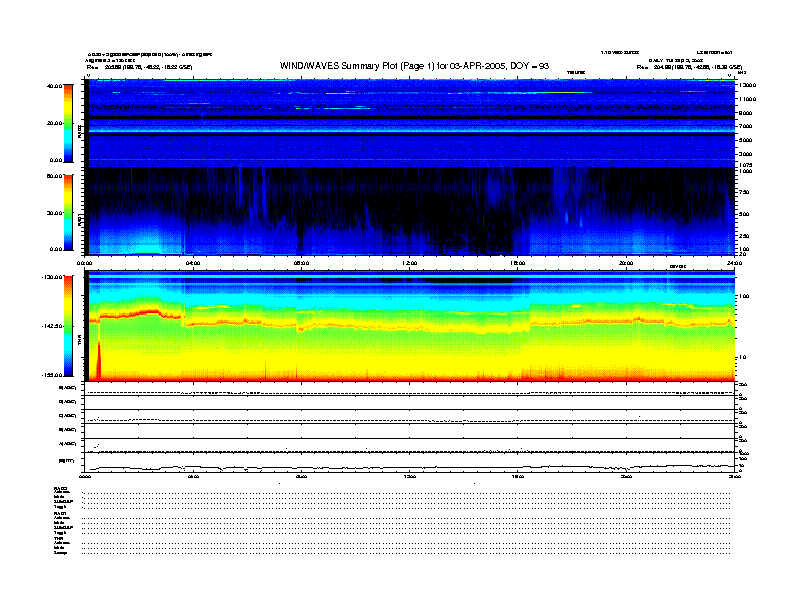
Task: Click the bottom line plot trace panel
Action: click(x=410, y=462)
